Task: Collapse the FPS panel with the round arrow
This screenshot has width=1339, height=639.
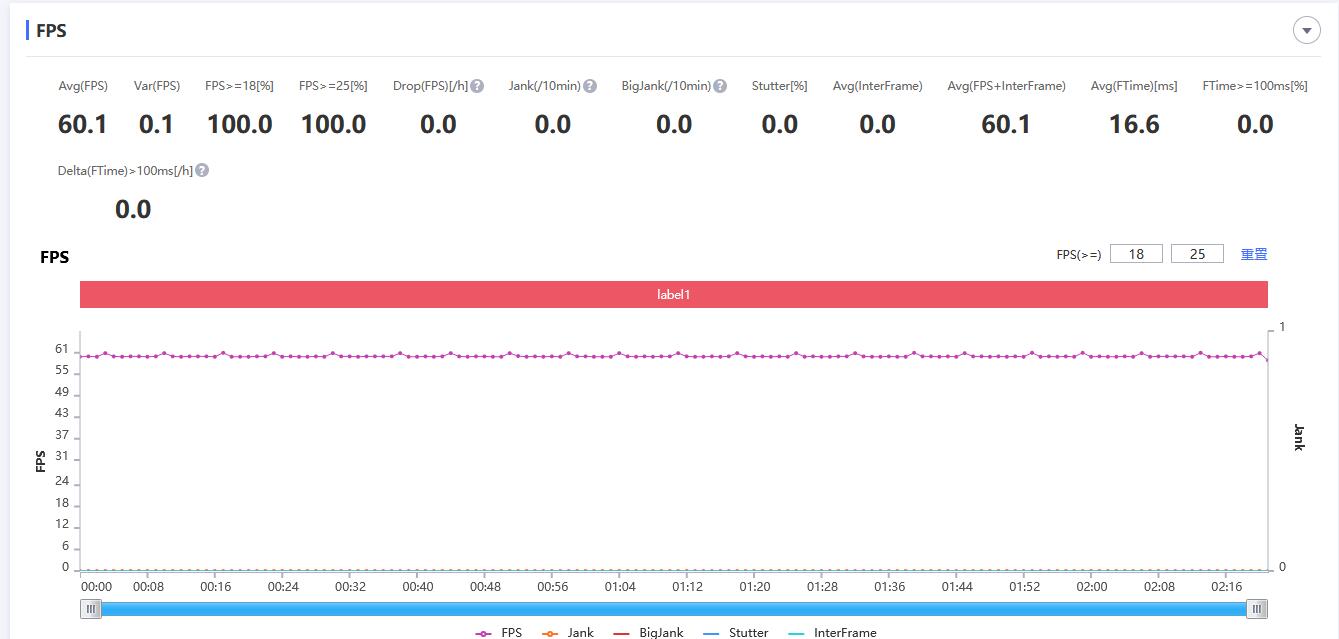Action: 1306,30
